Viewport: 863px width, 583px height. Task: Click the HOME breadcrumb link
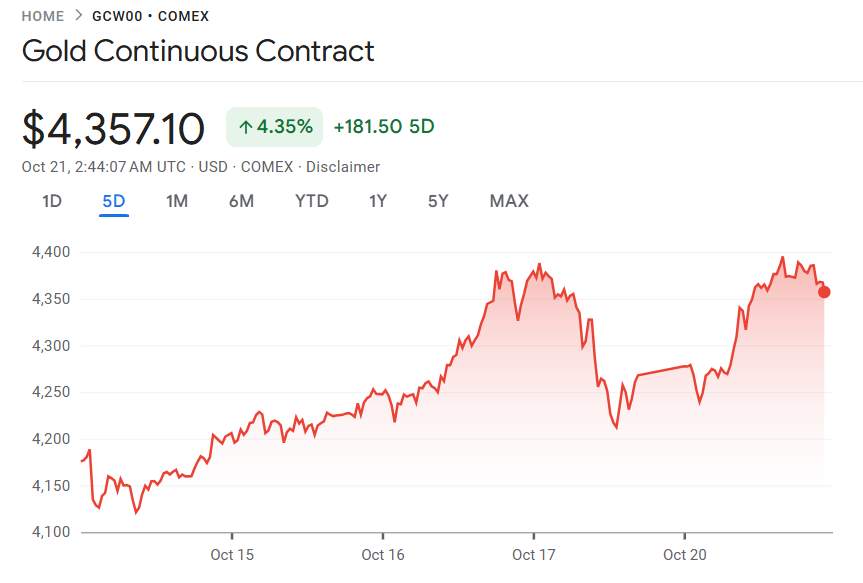click(x=42, y=16)
